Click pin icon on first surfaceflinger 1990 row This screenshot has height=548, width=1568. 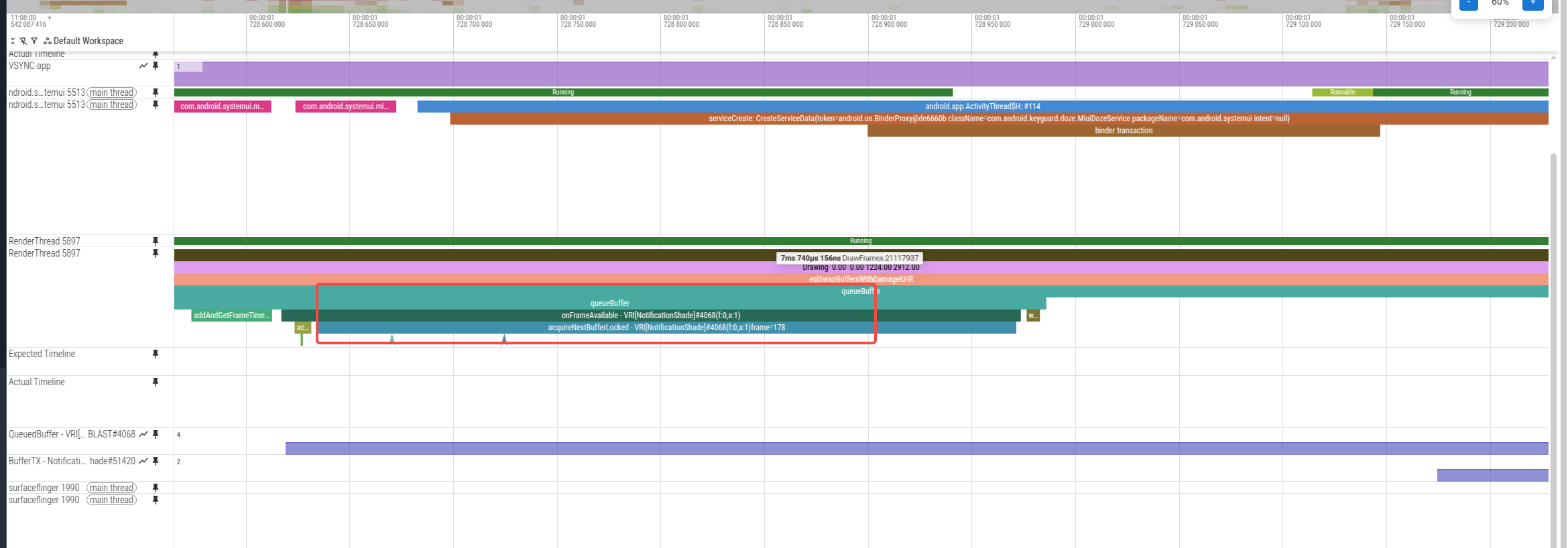coord(156,488)
